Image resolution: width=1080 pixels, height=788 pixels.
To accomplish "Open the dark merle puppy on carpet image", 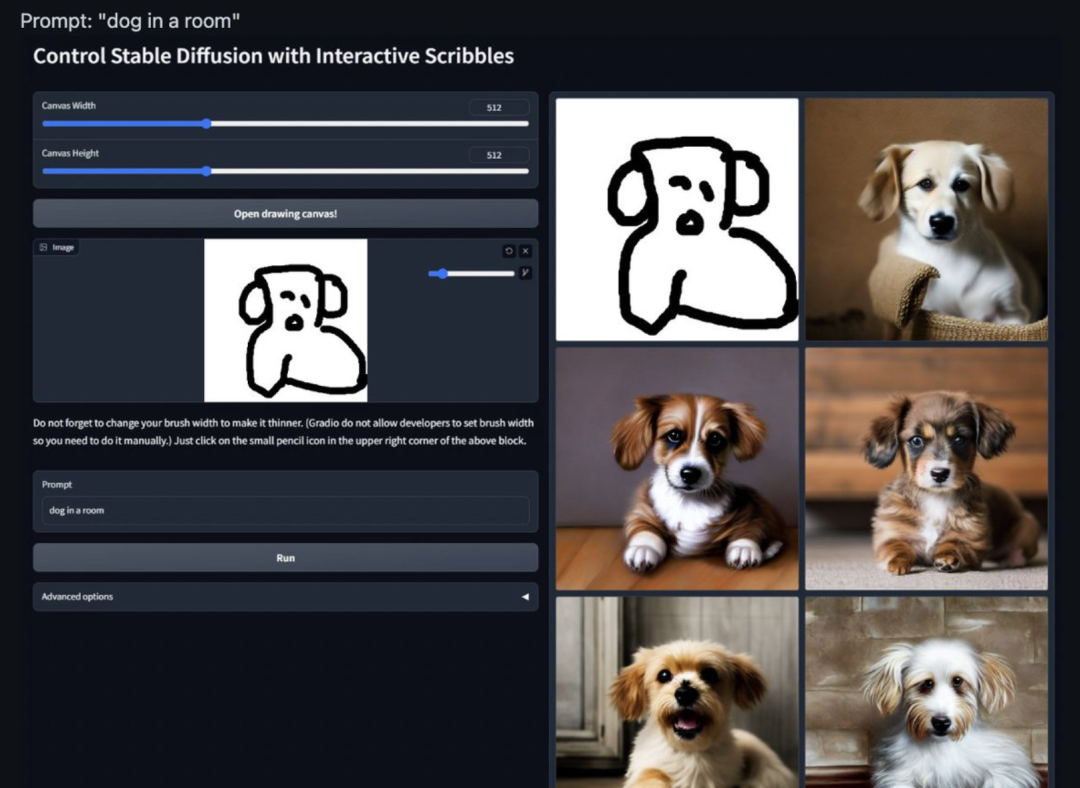I will point(926,468).
